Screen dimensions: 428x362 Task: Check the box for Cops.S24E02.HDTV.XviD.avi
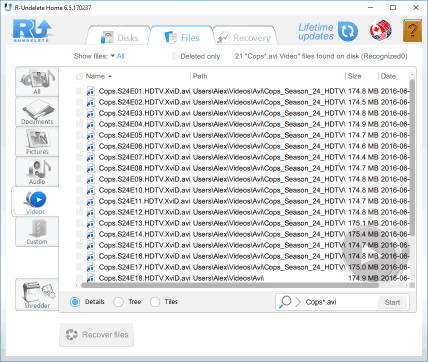pos(79,102)
